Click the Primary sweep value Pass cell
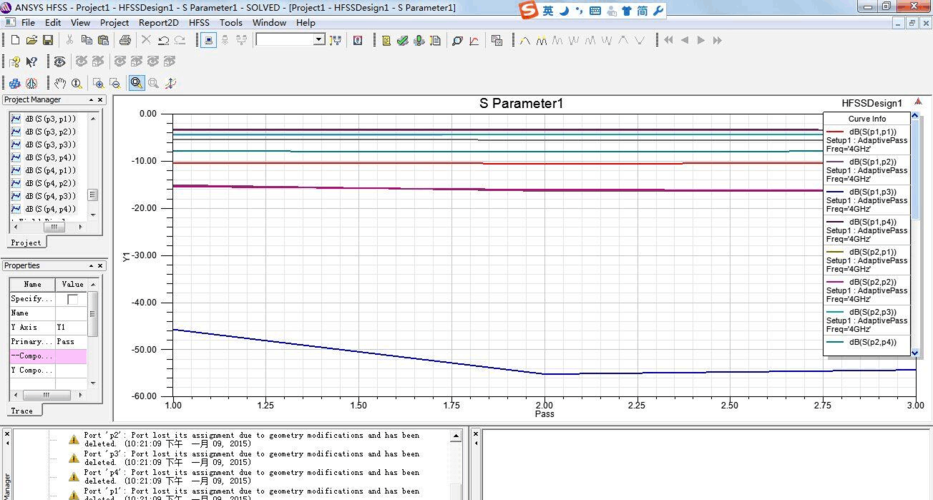This screenshot has height=500, width=933. (x=71, y=342)
